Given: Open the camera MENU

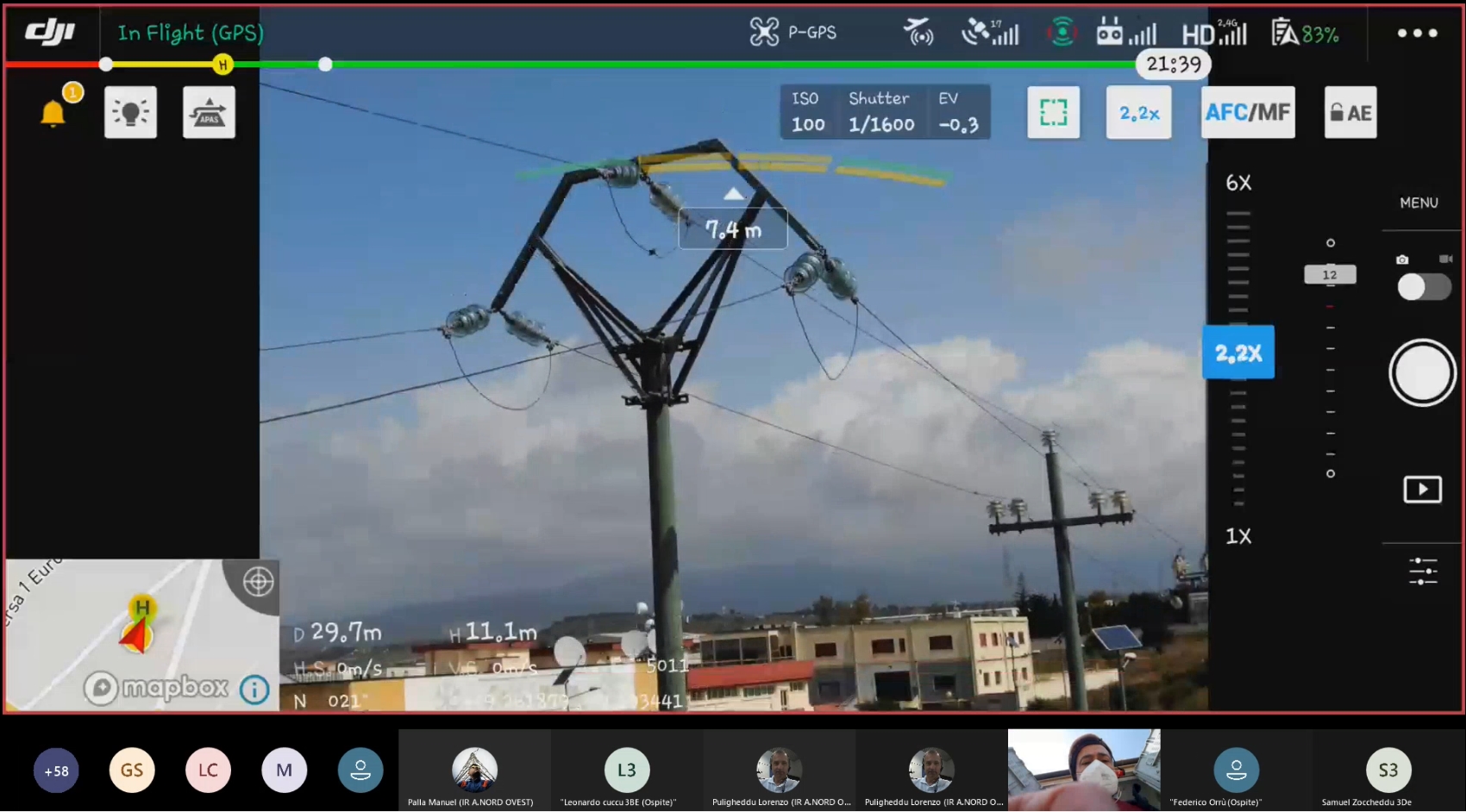Looking at the screenshot, I should 1419,203.
